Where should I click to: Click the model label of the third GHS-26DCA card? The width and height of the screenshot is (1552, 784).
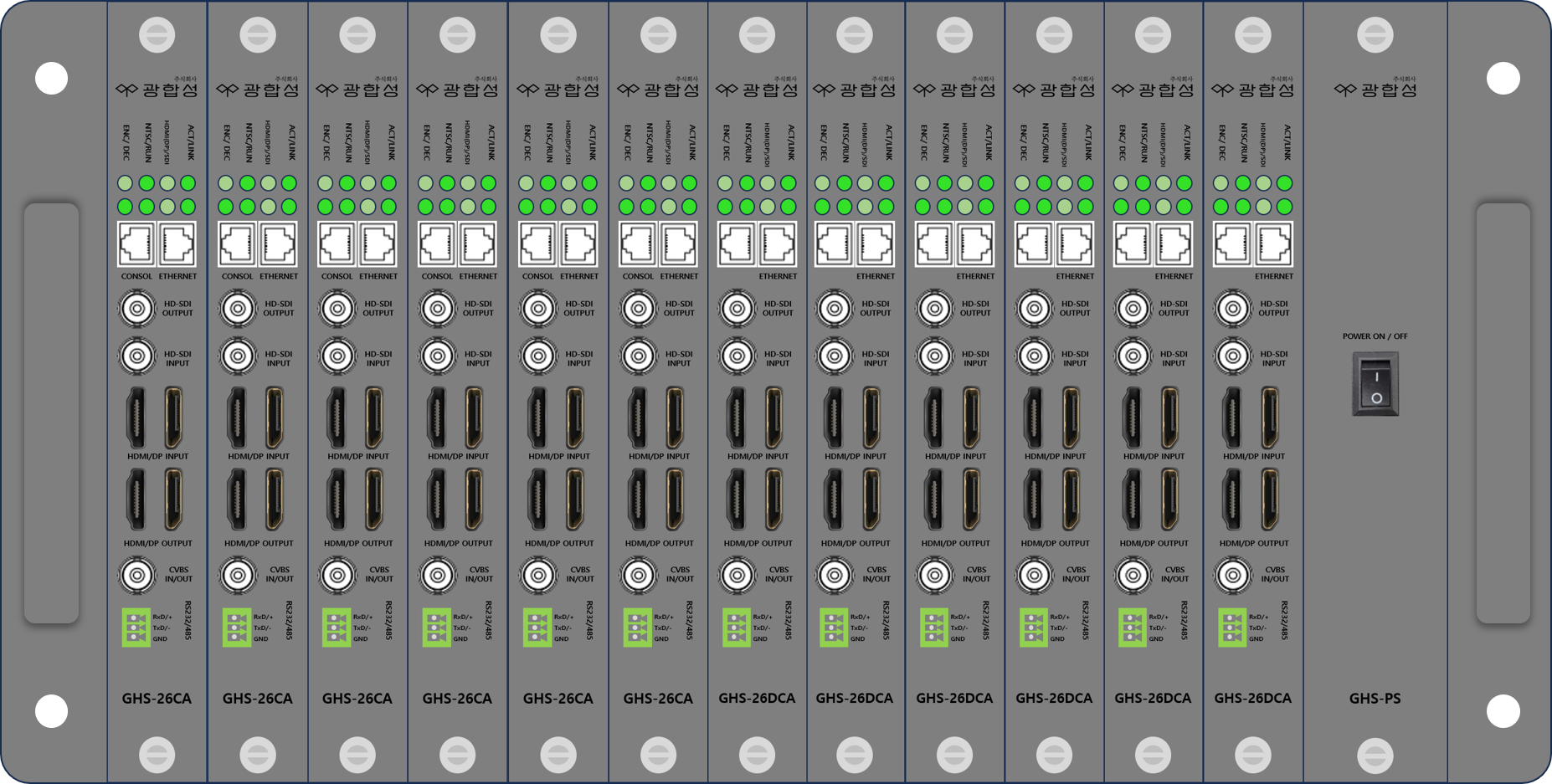tap(954, 698)
